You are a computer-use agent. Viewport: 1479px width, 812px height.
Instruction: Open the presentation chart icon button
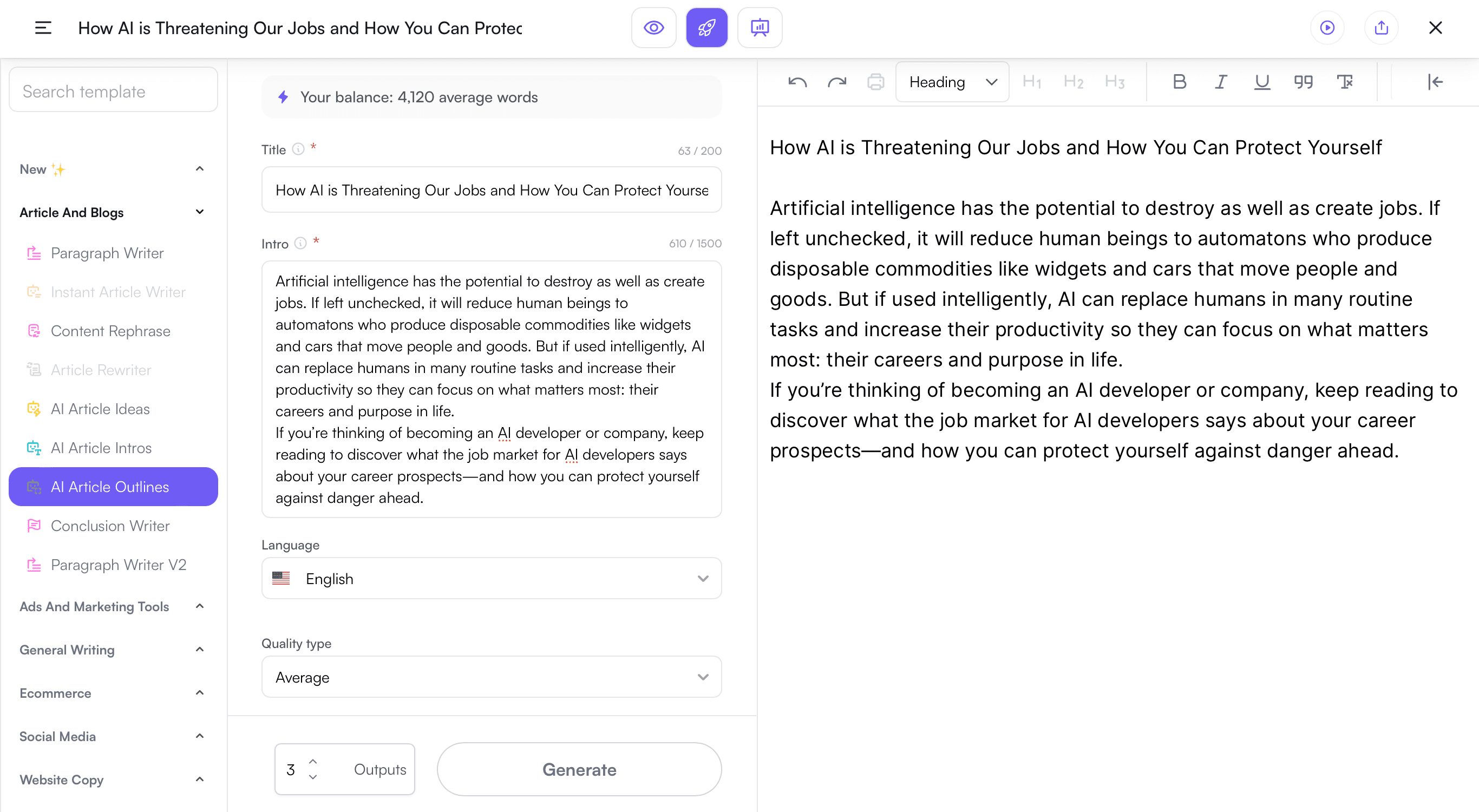click(x=760, y=28)
